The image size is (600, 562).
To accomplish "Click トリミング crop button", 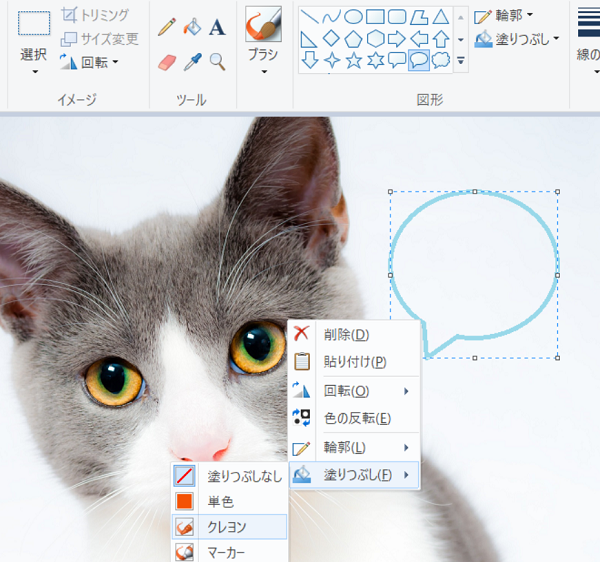I will [x=95, y=15].
